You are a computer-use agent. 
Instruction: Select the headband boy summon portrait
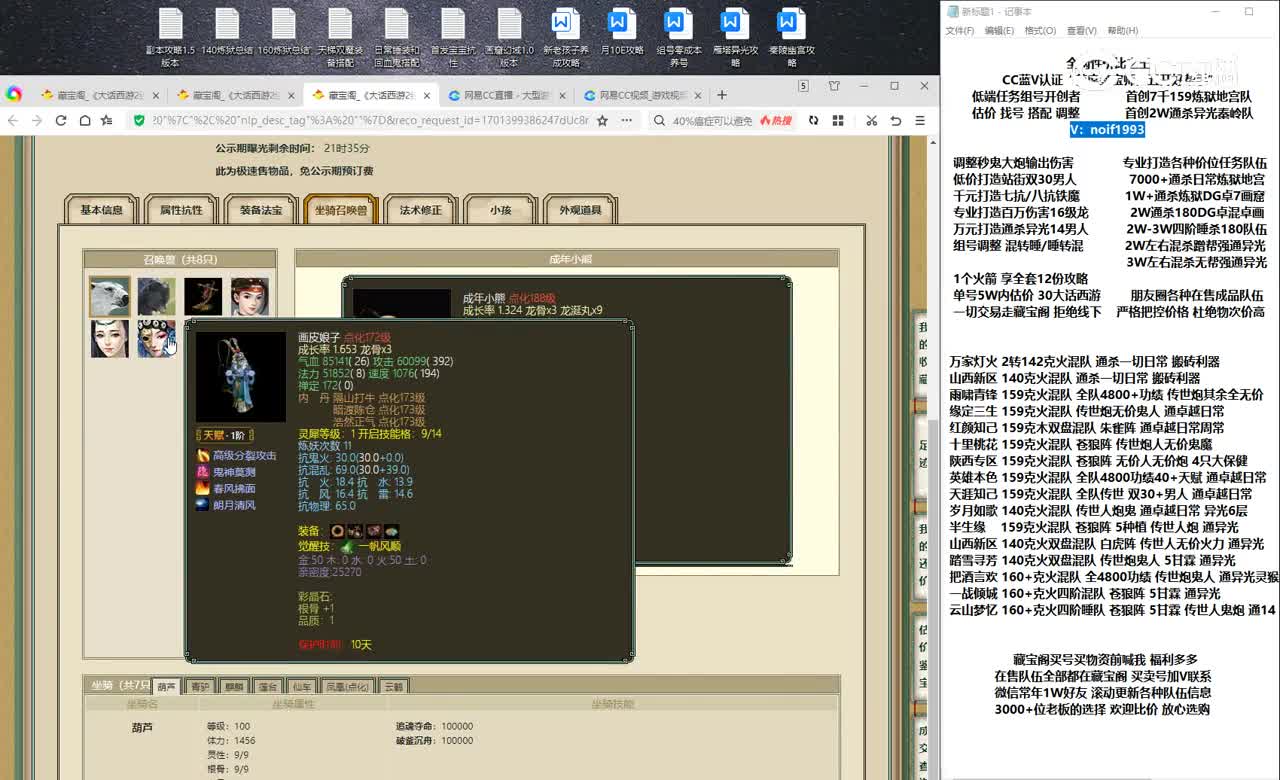(x=249, y=297)
